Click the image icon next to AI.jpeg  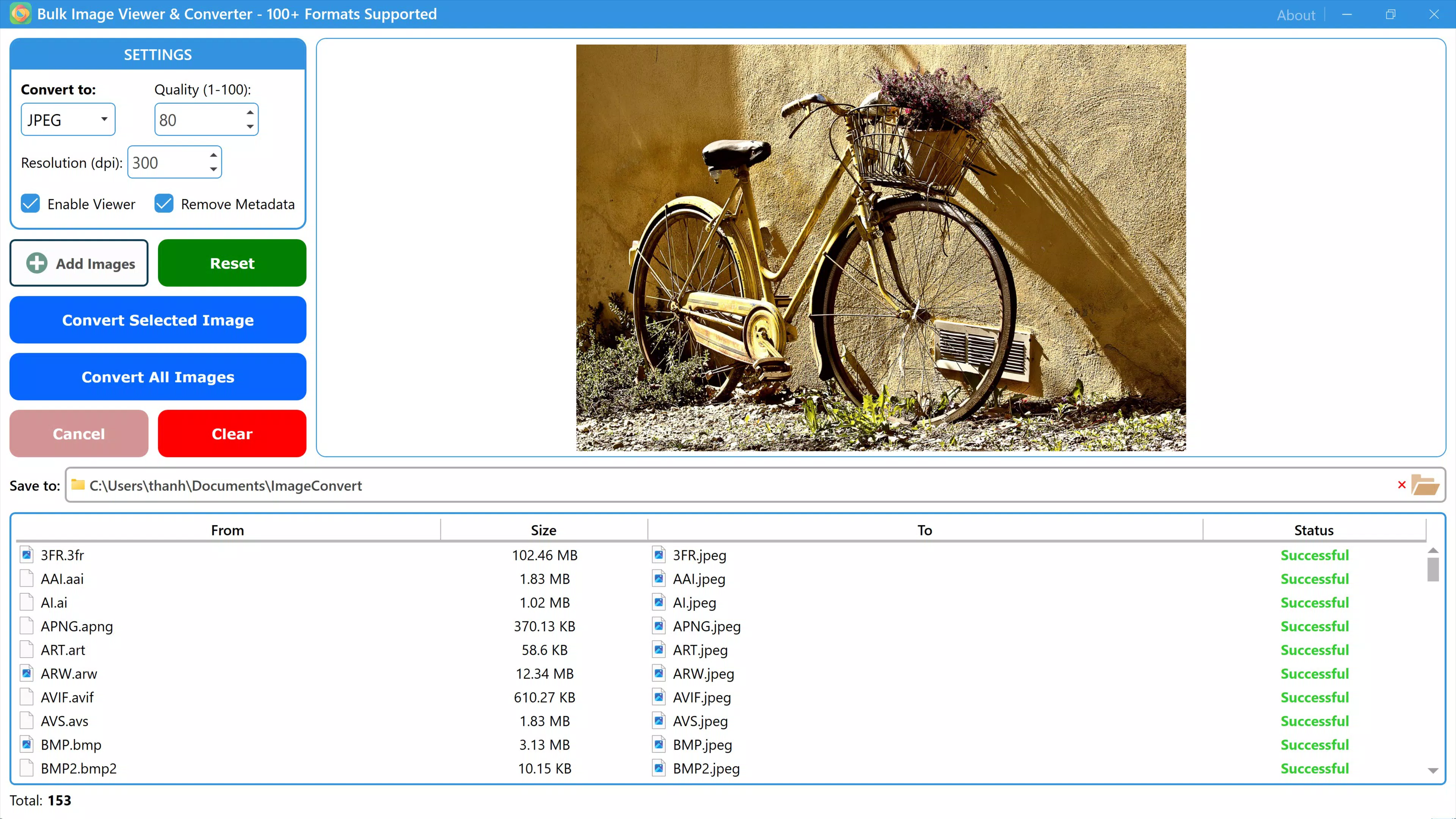[659, 602]
